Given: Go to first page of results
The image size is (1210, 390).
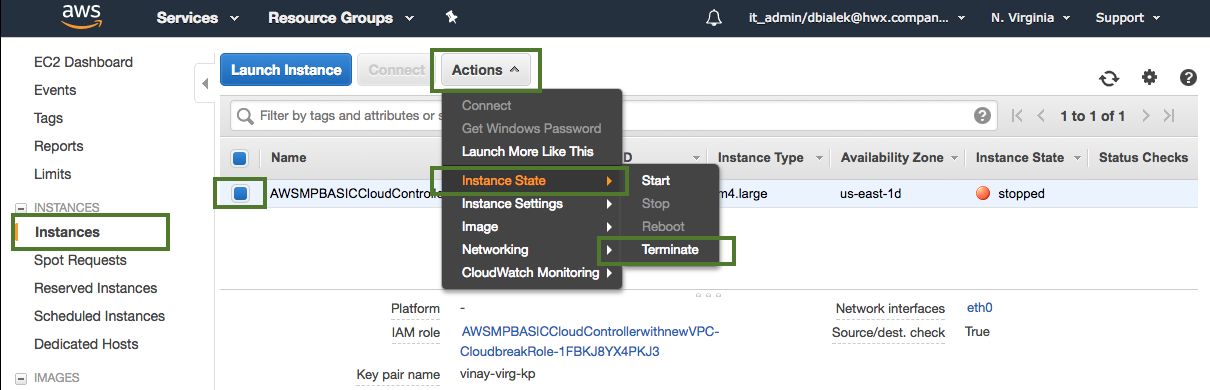Looking at the screenshot, I should click(x=1017, y=116).
